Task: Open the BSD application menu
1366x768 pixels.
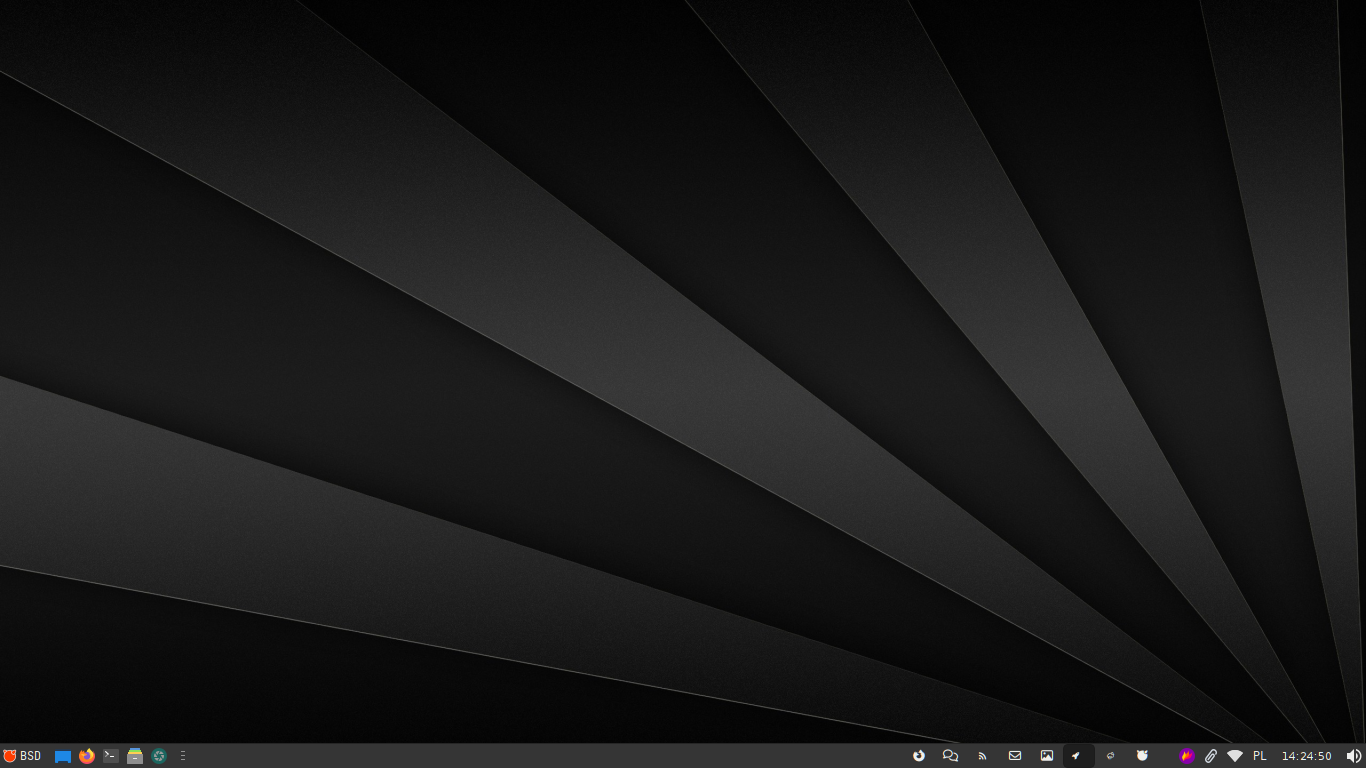Action: click(x=22, y=756)
